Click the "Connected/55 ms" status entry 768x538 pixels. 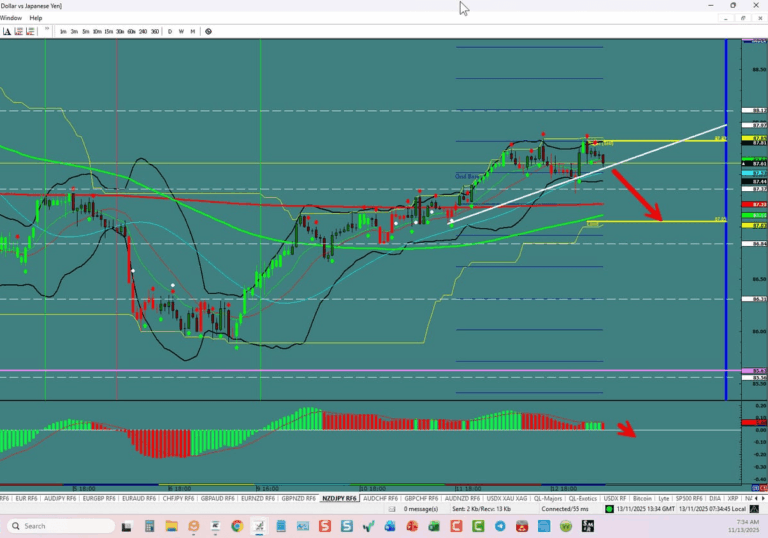point(565,509)
